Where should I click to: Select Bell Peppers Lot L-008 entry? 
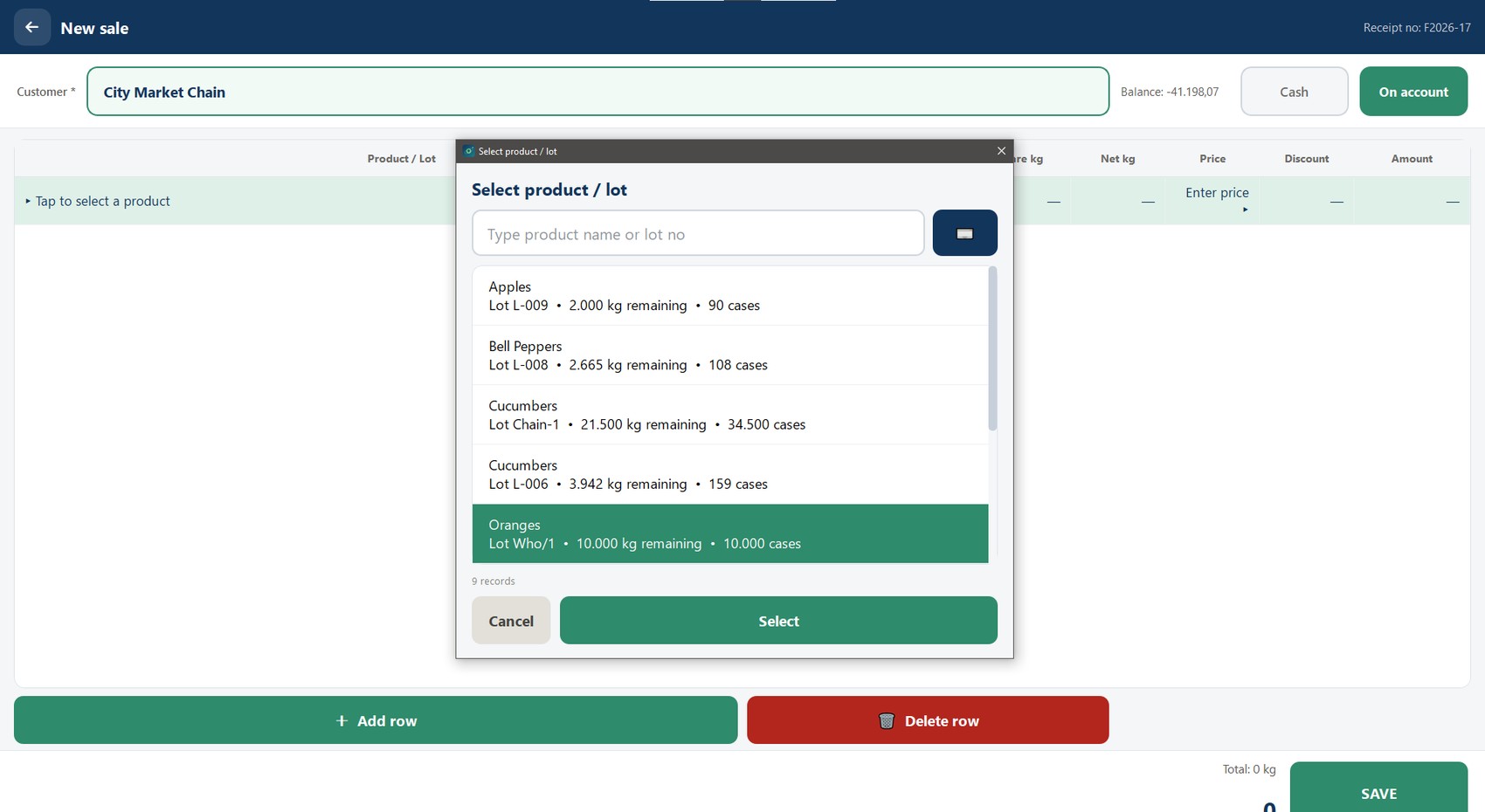tap(730, 355)
